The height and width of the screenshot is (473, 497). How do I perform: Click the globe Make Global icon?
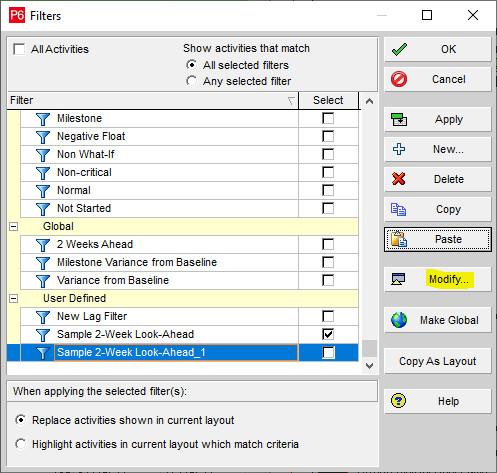point(399,320)
